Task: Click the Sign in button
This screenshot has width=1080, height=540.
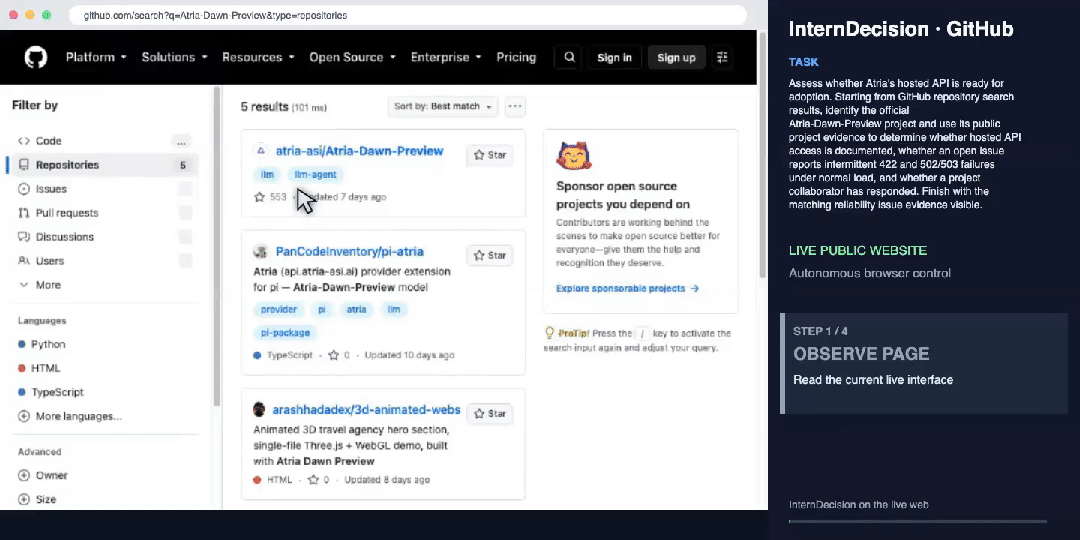Action: point(614,57)
